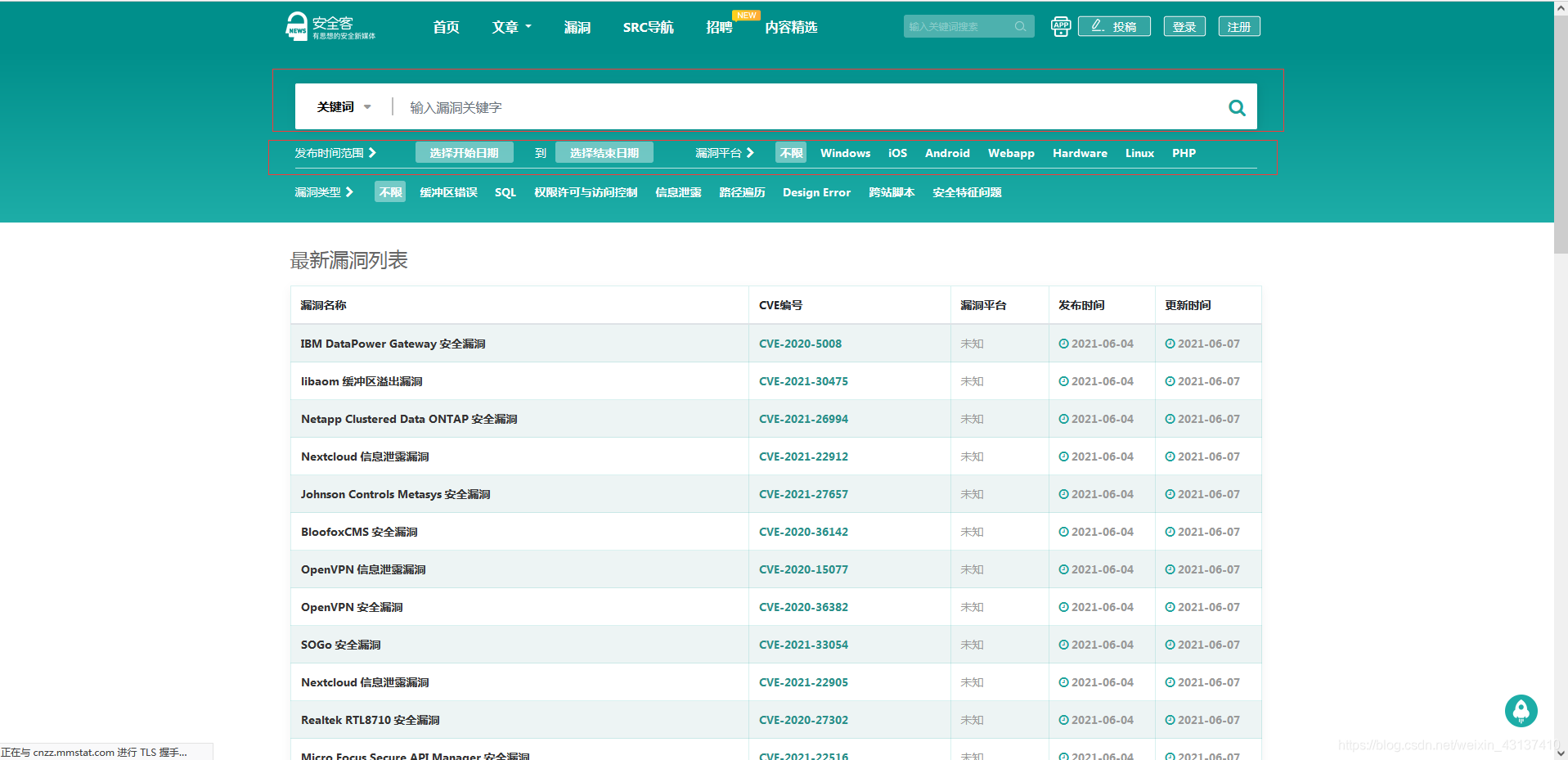This screenshot has height=760, width=1568.
Task: Open Johnson Controls Metasys 安全漏洞 entry
Action: [395, 494]
